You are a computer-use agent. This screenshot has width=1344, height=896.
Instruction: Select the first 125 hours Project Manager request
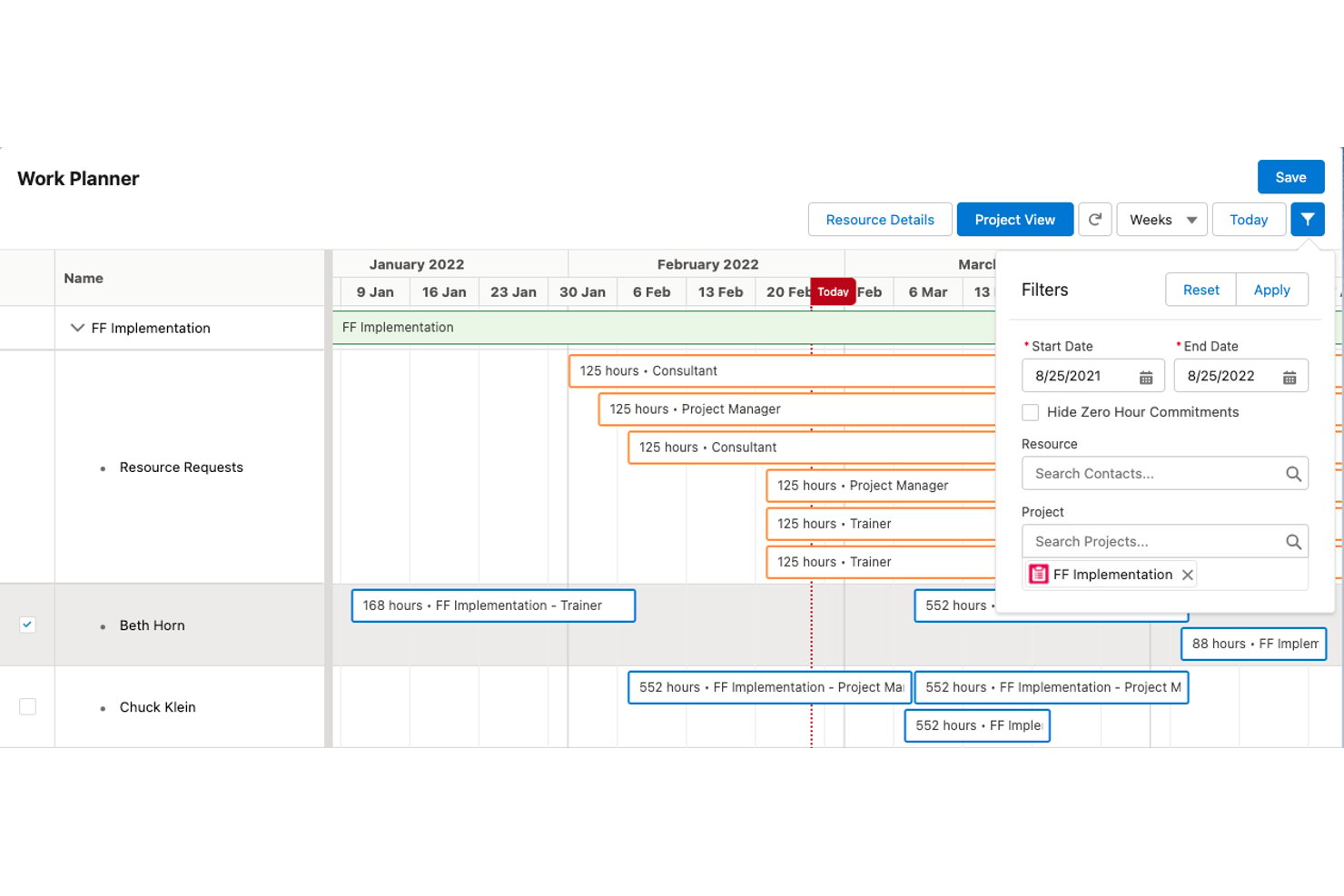[x=796, y=409]
